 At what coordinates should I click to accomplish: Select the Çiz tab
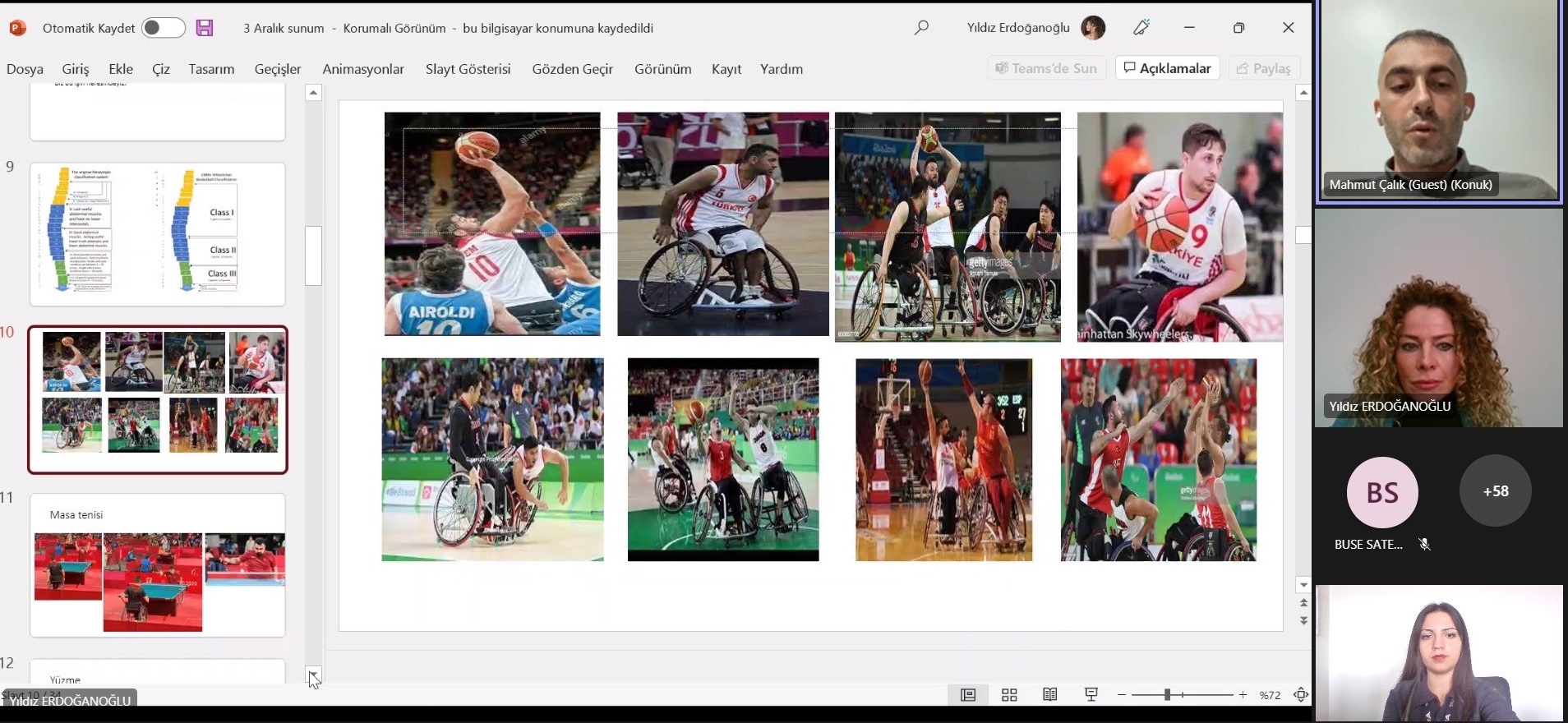[161, 69]
